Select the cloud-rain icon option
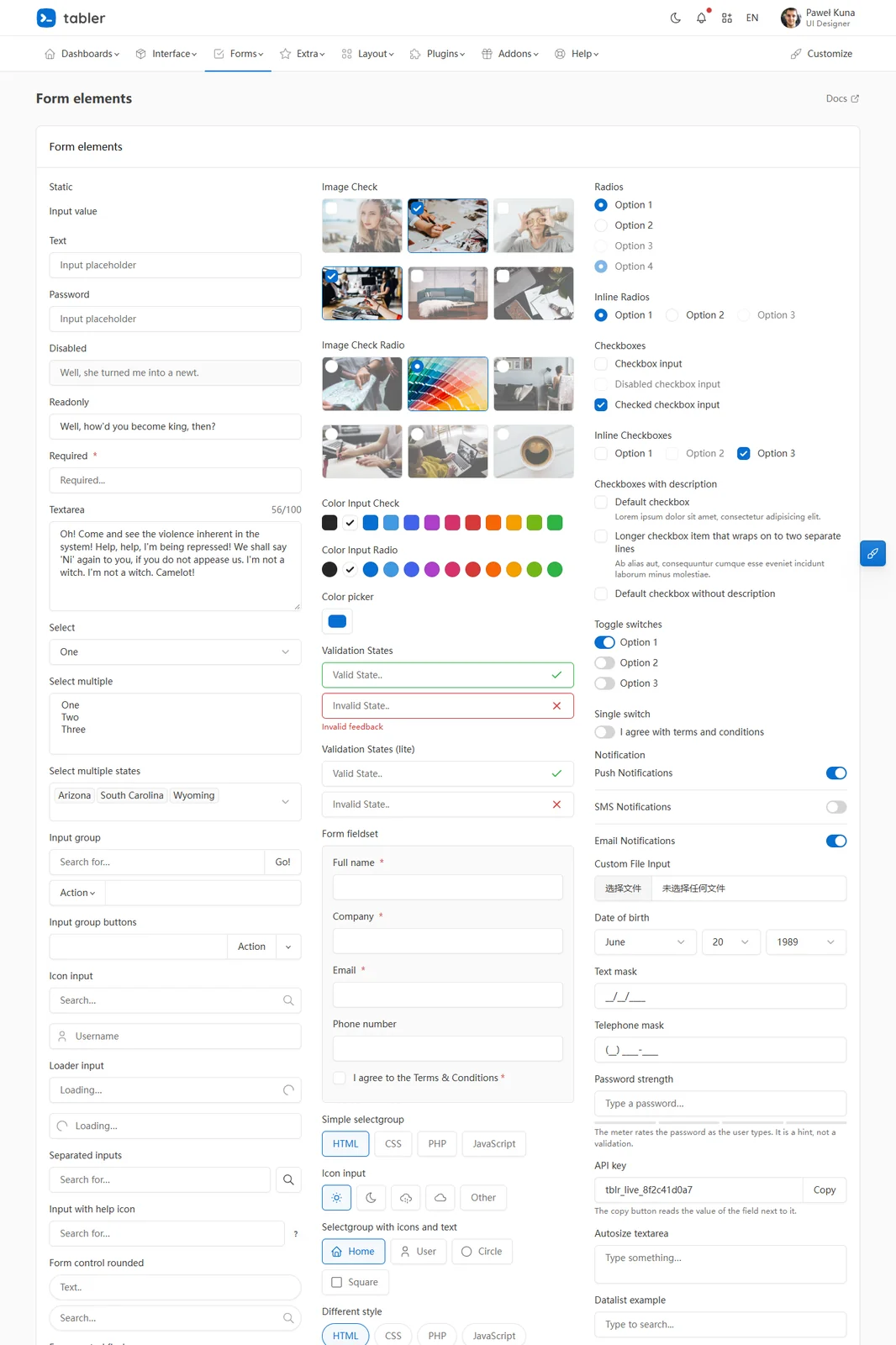The image size is (896, 1345). [405, 1198]
